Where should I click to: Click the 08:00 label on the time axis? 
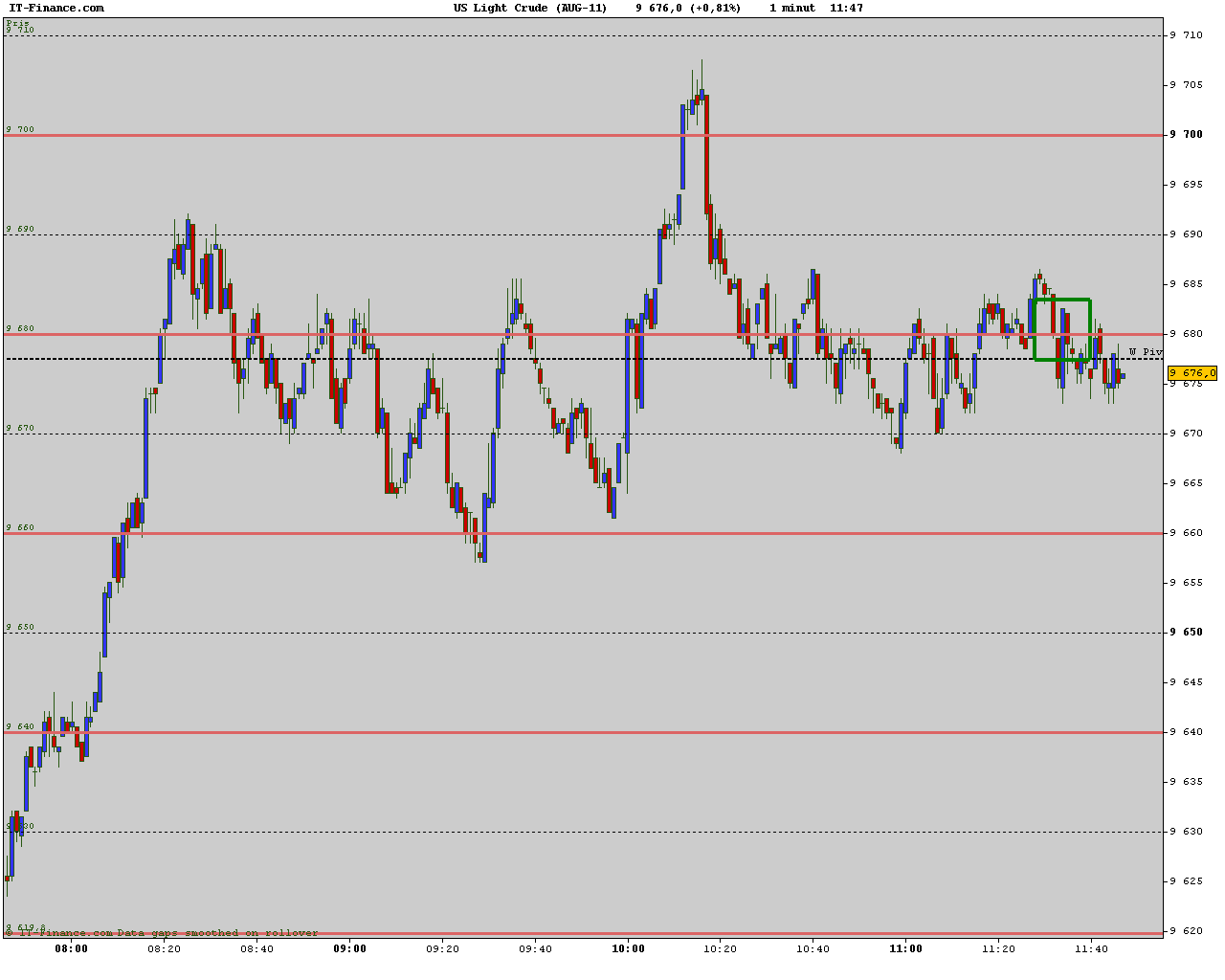click(x=72, y=949)
